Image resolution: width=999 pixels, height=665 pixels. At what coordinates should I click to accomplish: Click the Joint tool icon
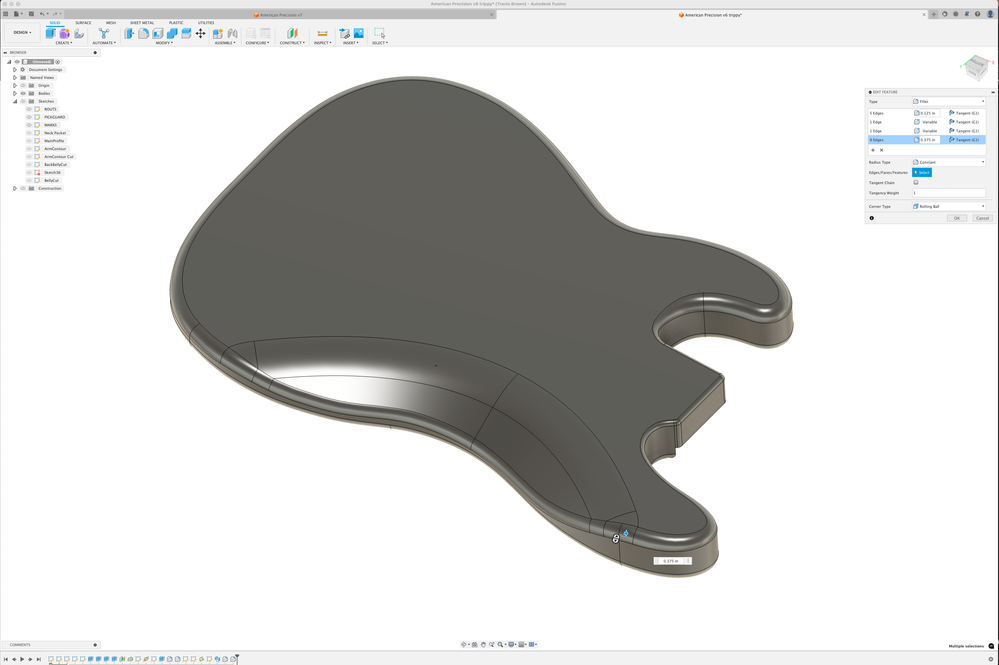coord(233,33)
